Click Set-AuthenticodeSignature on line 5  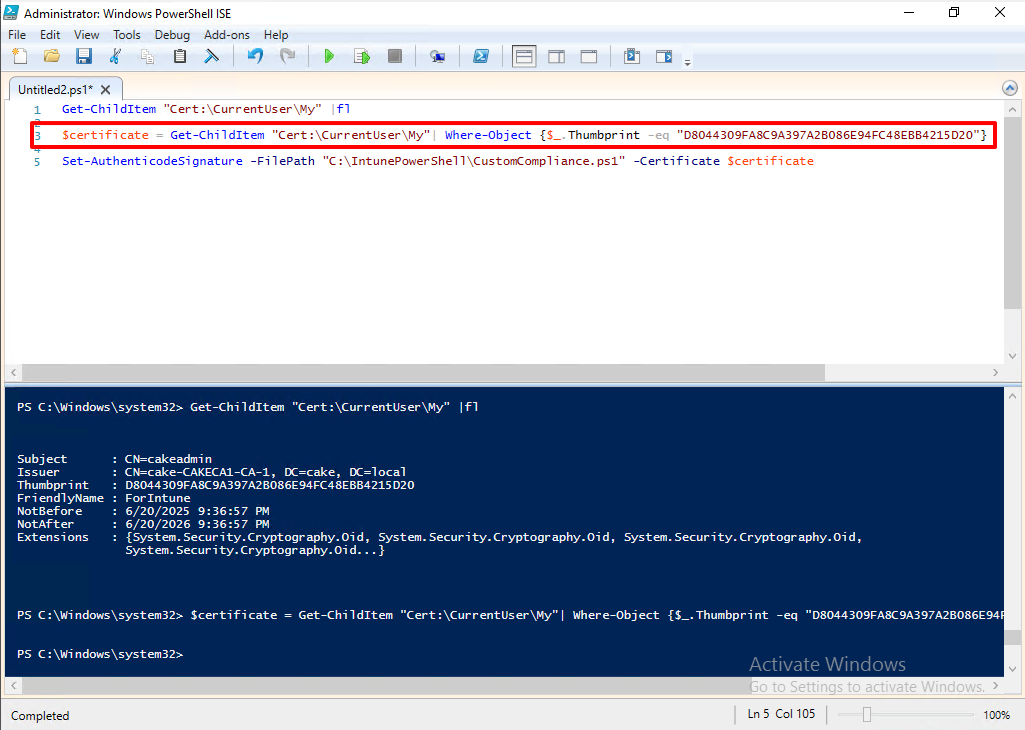(x=152, y=161)
